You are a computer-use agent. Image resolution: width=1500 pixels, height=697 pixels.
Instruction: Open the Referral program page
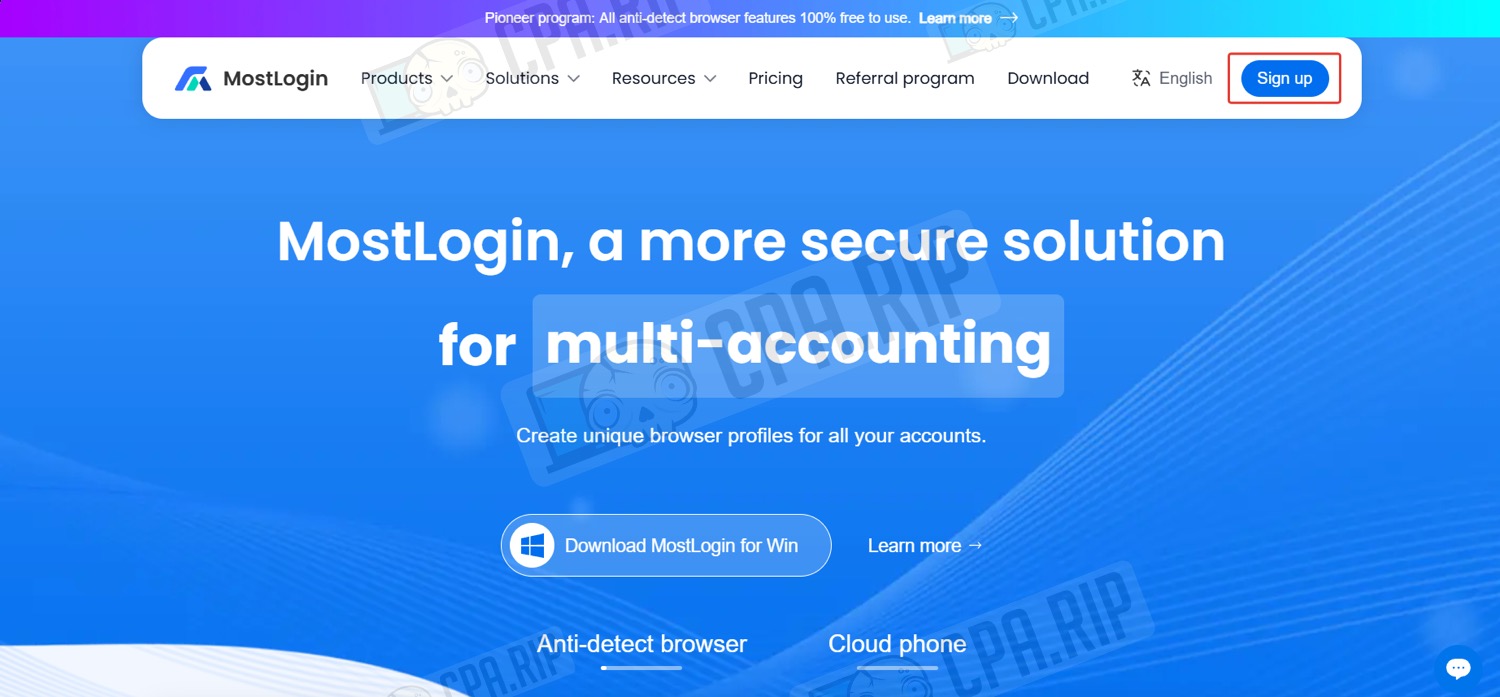905,78
